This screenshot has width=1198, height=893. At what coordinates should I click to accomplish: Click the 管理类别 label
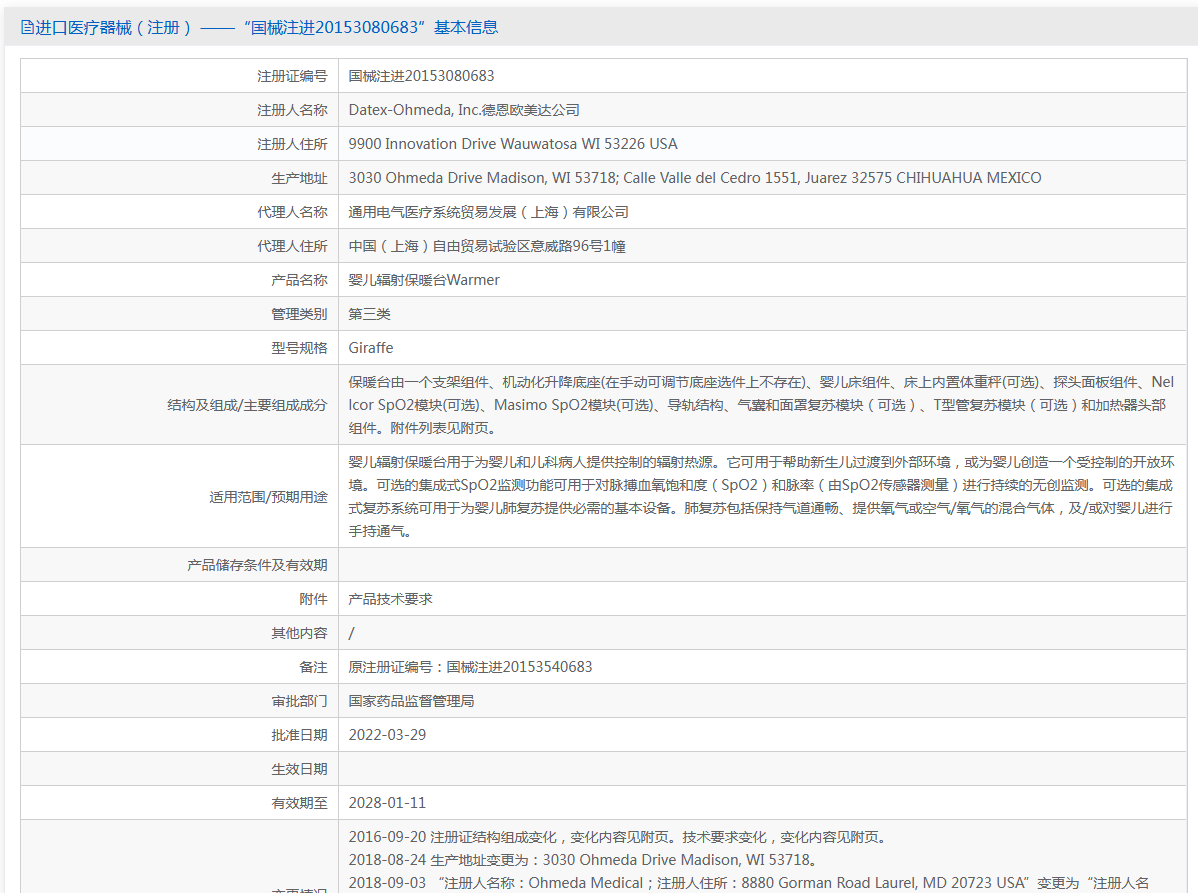coord(299,314)
